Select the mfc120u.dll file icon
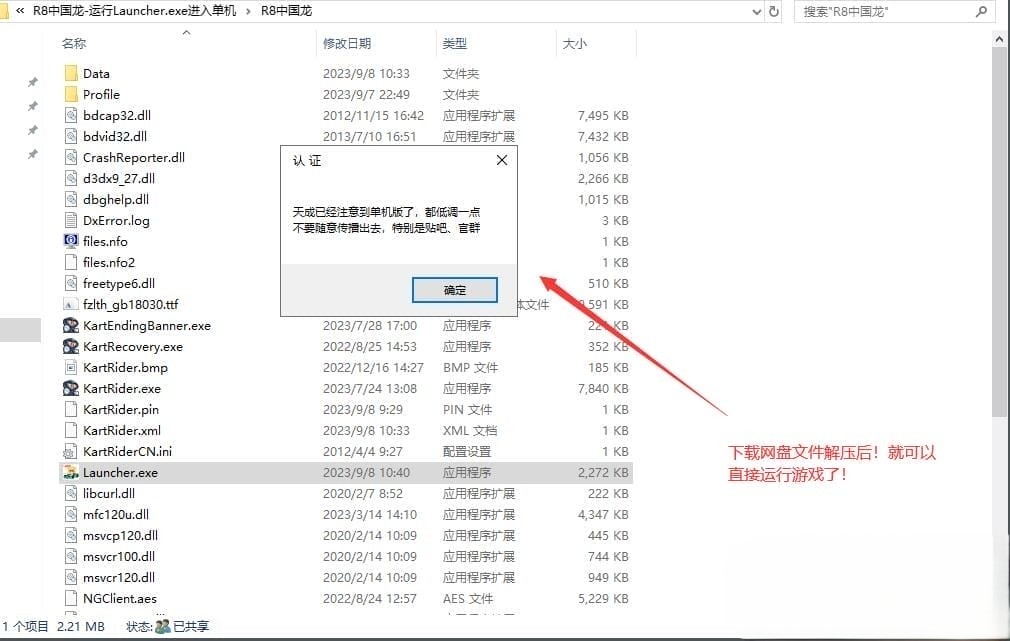 [71, 515]
